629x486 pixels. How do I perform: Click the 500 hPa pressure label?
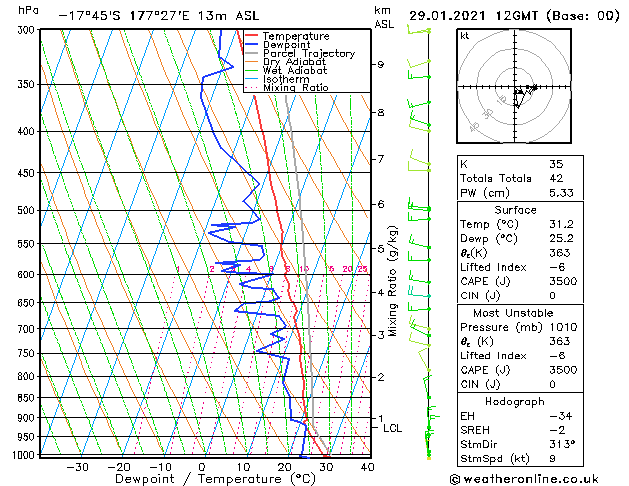(x=26, y=210)
